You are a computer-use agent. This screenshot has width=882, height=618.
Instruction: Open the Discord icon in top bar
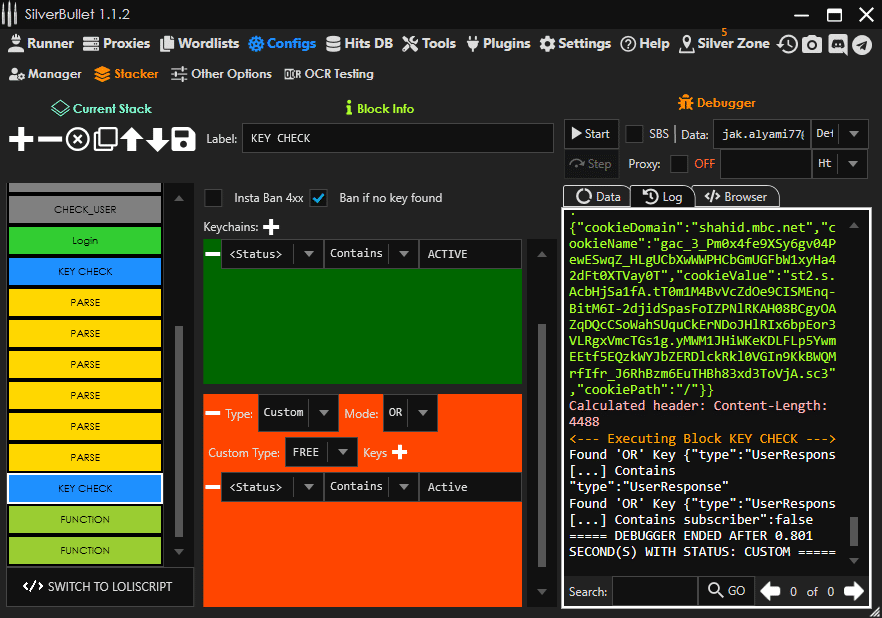(x=838, y=44)
